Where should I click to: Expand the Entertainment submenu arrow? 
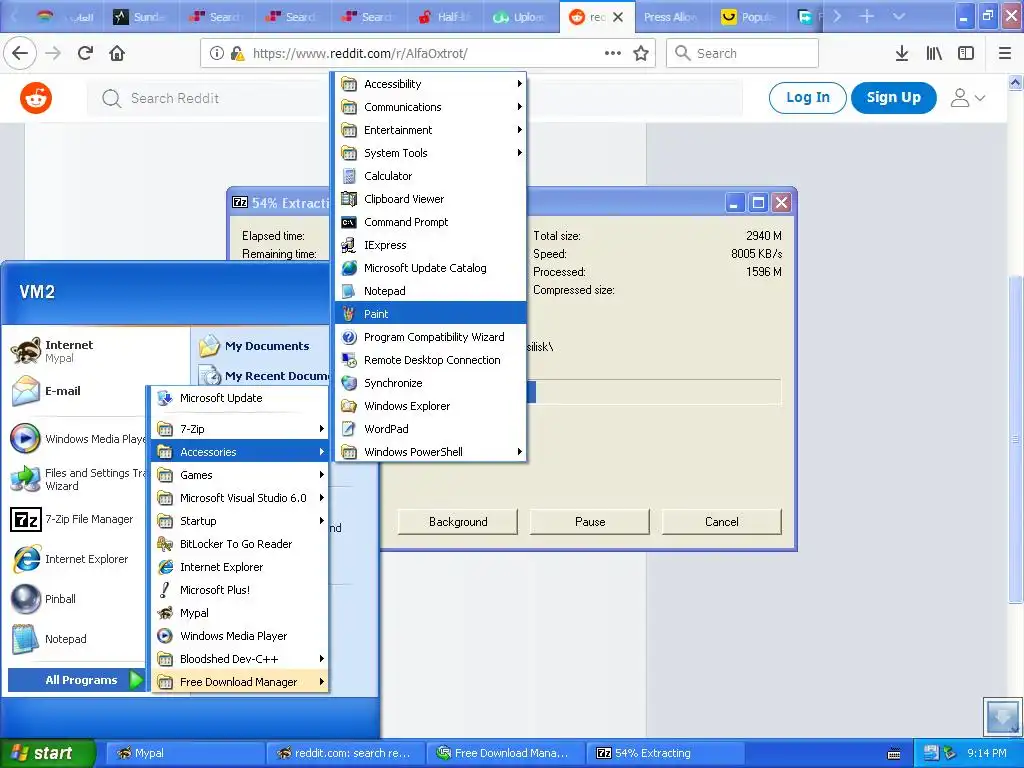click(519, 129)
